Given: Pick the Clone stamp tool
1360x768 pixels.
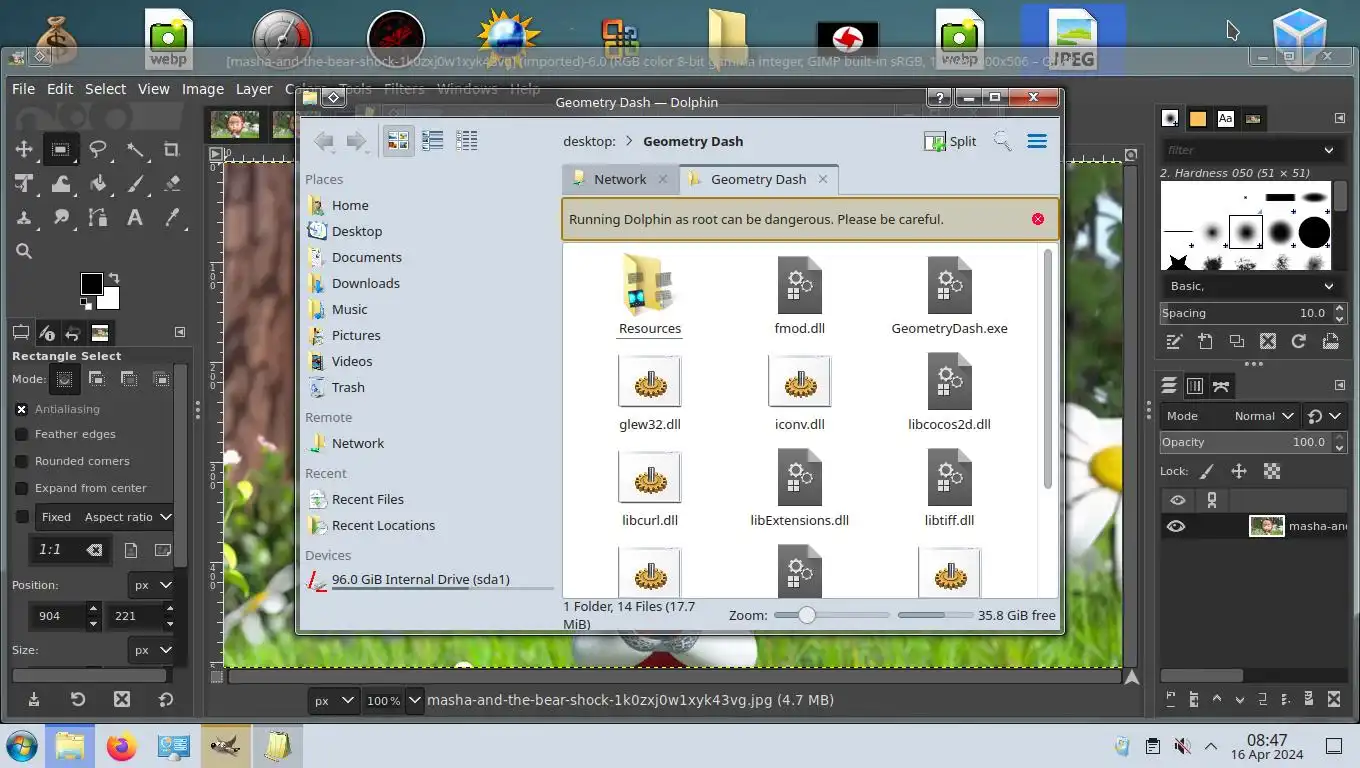Looking at the screenshot, I should pos(24,217).
